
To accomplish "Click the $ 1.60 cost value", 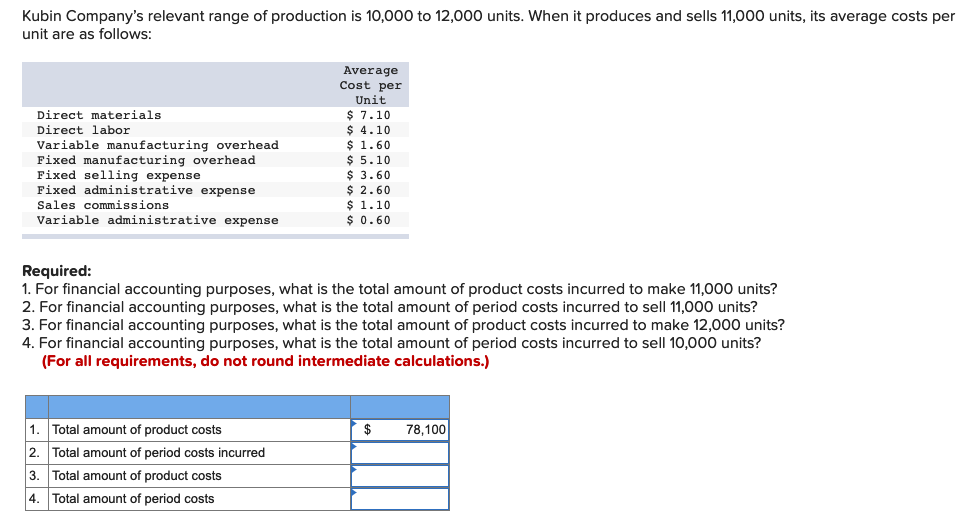I will coord(368,145).
